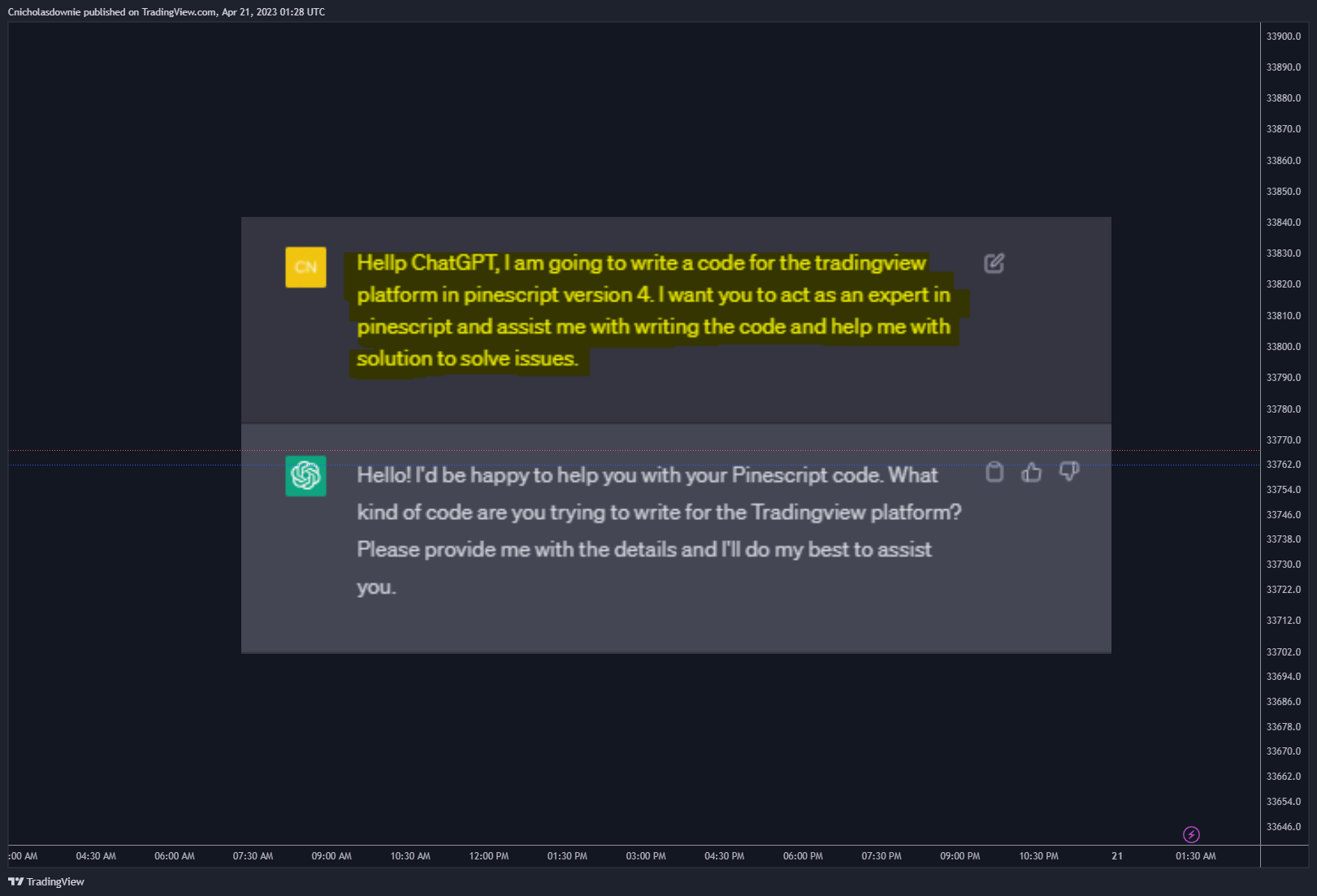
Task: Give the response a thumbs down
Action: click(x=1069, y=472)
